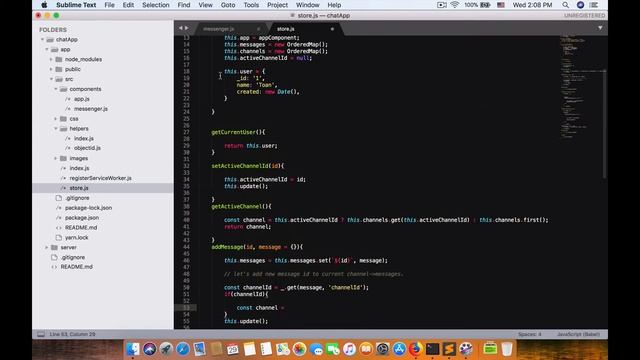Screen dimensions: 640x360
Task: Expand the public folder
Action: click(51, 69)
